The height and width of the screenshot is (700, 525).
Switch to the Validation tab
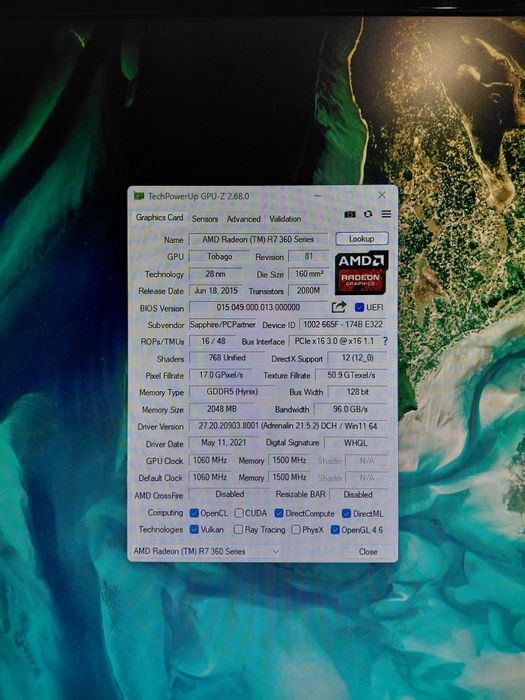pos(285,219)
